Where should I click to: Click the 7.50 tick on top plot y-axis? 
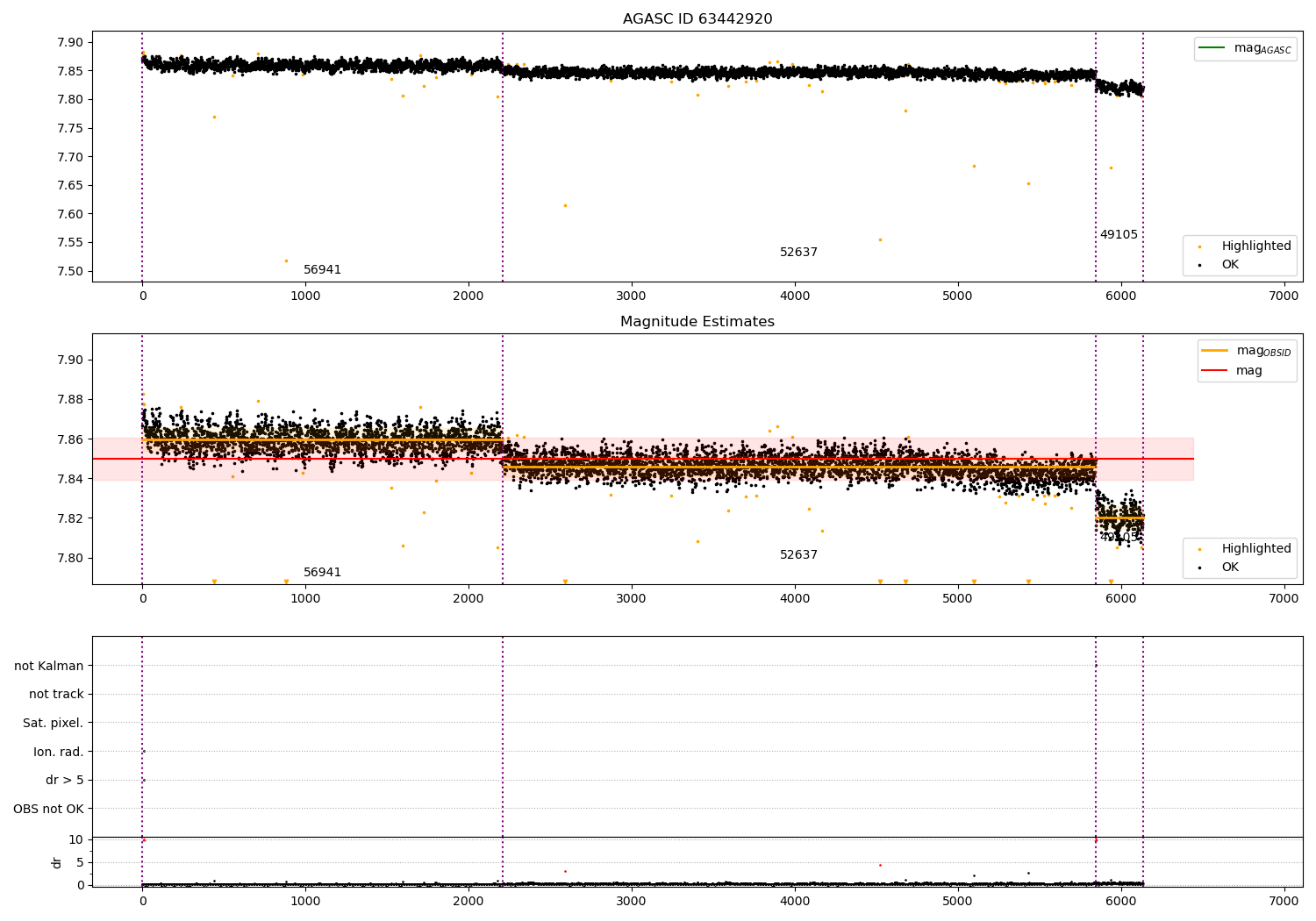[70, 272]
